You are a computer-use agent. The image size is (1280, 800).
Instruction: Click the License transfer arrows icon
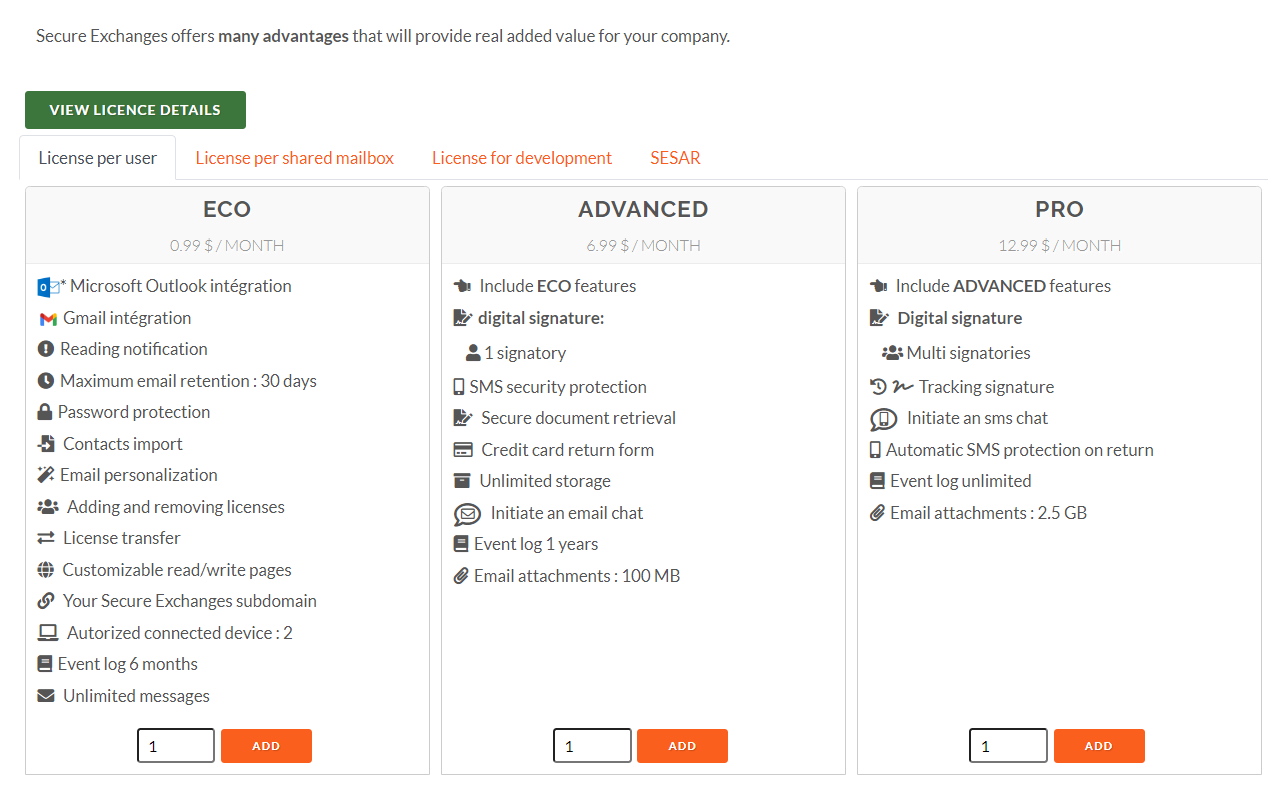point(46,538)
